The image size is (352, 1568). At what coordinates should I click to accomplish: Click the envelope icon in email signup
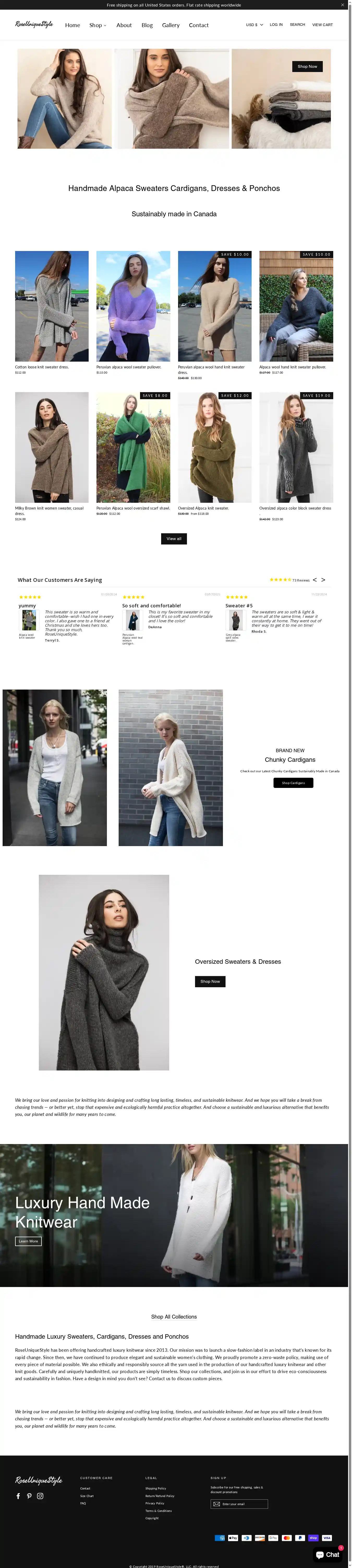point(216,1504)
